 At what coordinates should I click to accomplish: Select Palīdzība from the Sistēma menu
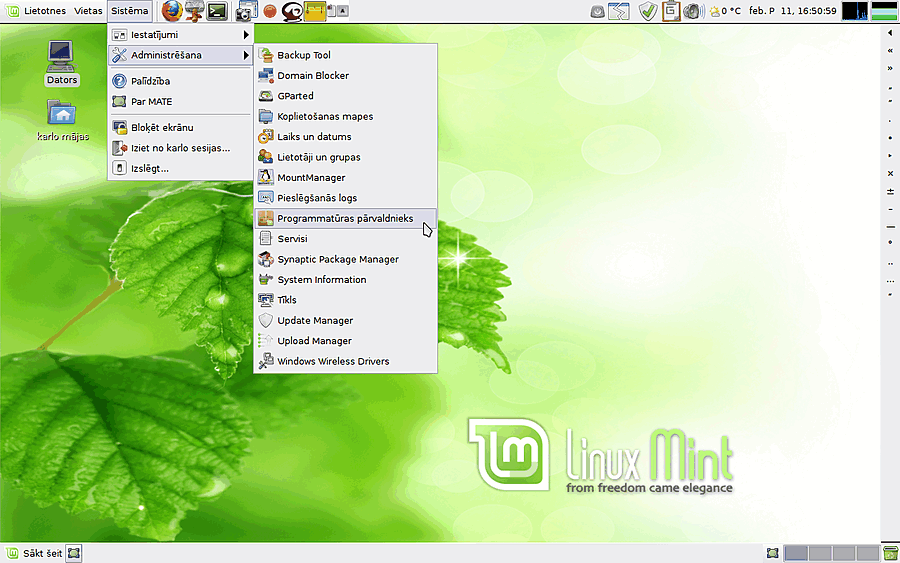click(x=180, y=81)
